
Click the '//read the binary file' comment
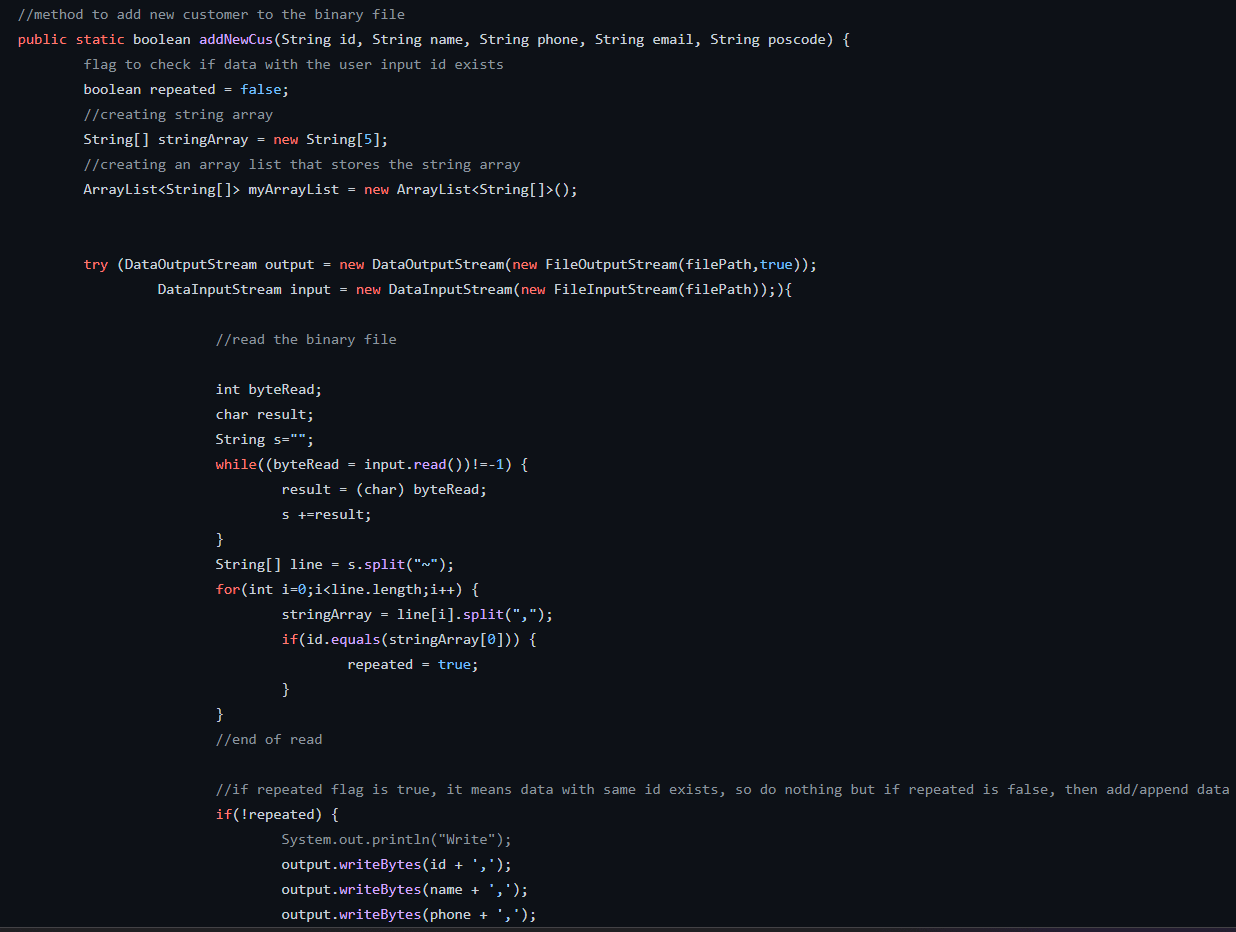[x=306, y=339]
